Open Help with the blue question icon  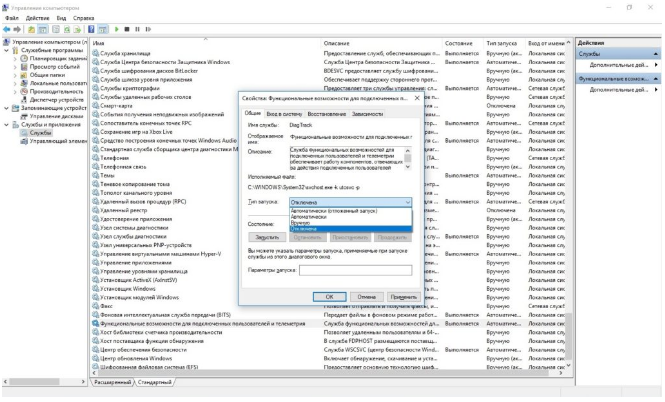coord(91,29)
